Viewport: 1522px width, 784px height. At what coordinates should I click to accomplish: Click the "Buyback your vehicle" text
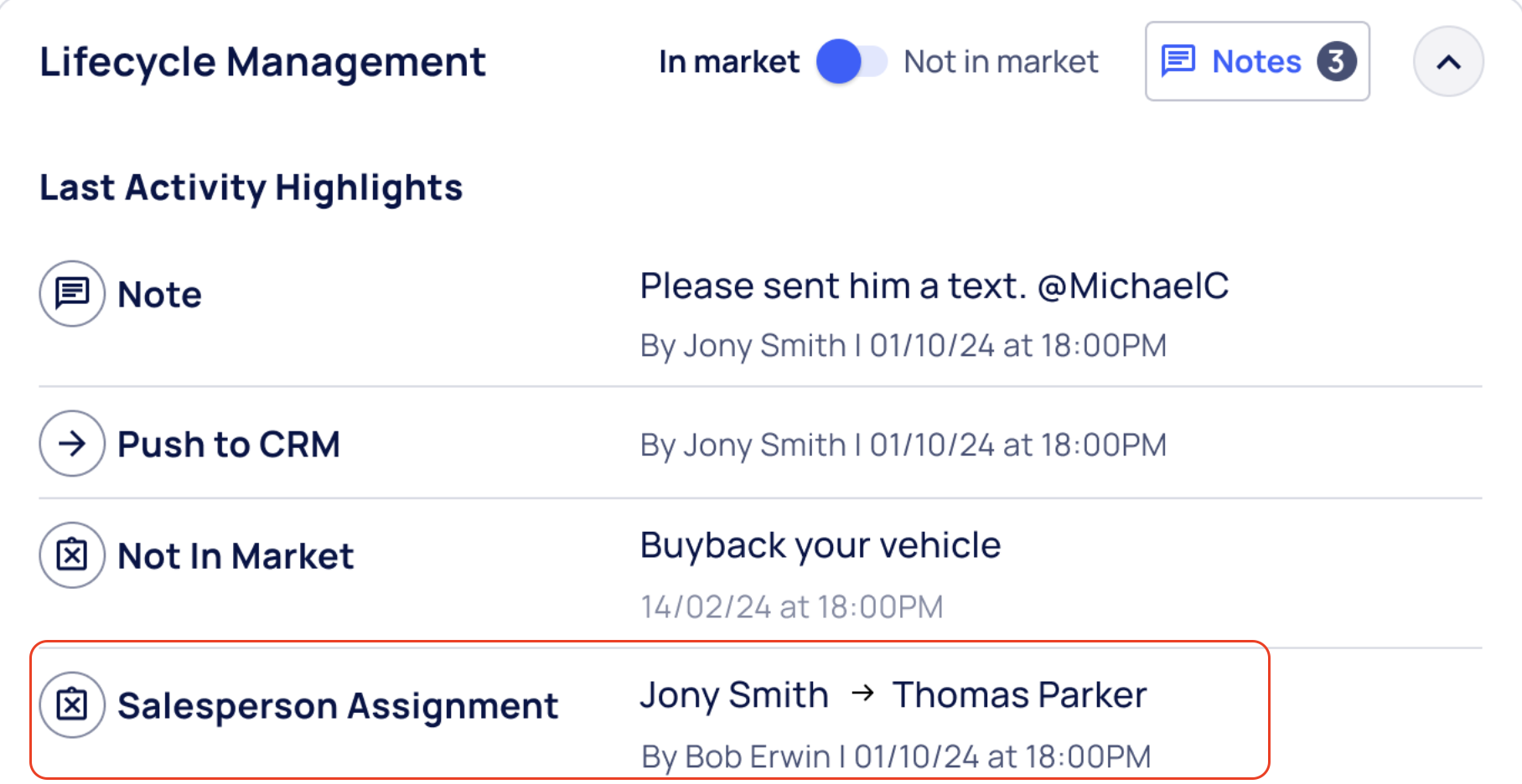click(820, 545)
